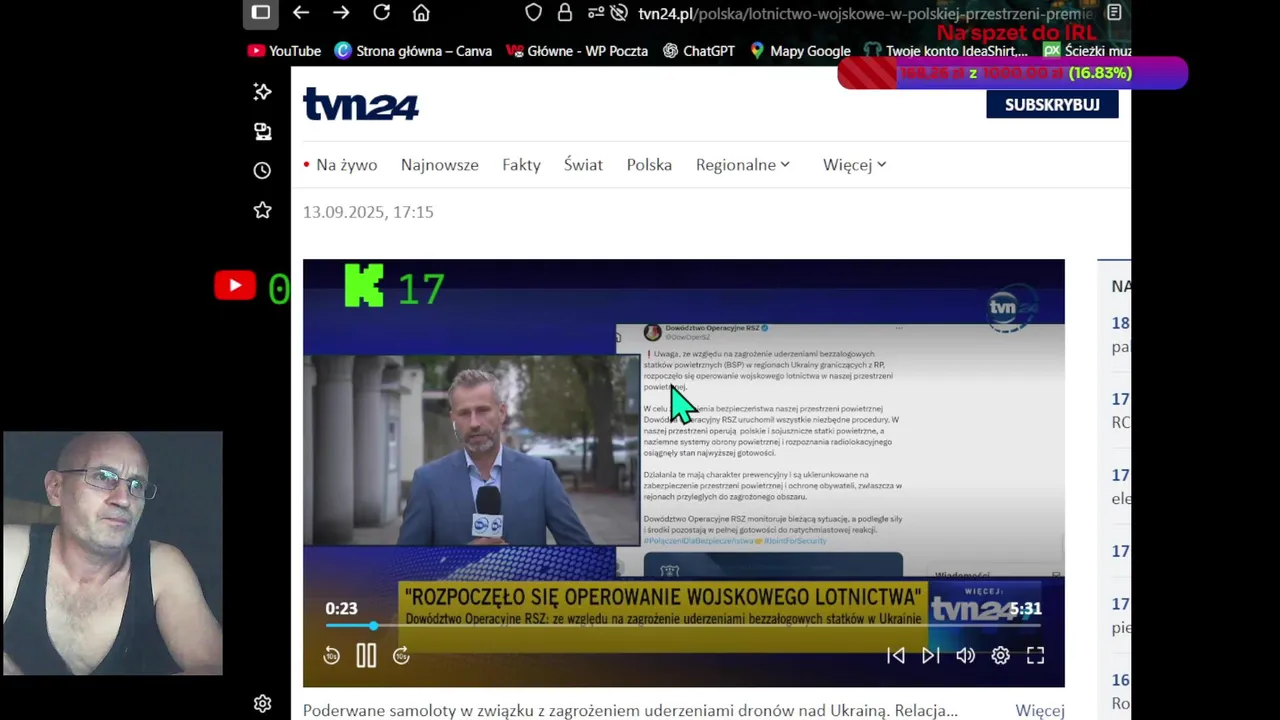
Task: Open the Polska menu item
Action: [x=649, y=165]
